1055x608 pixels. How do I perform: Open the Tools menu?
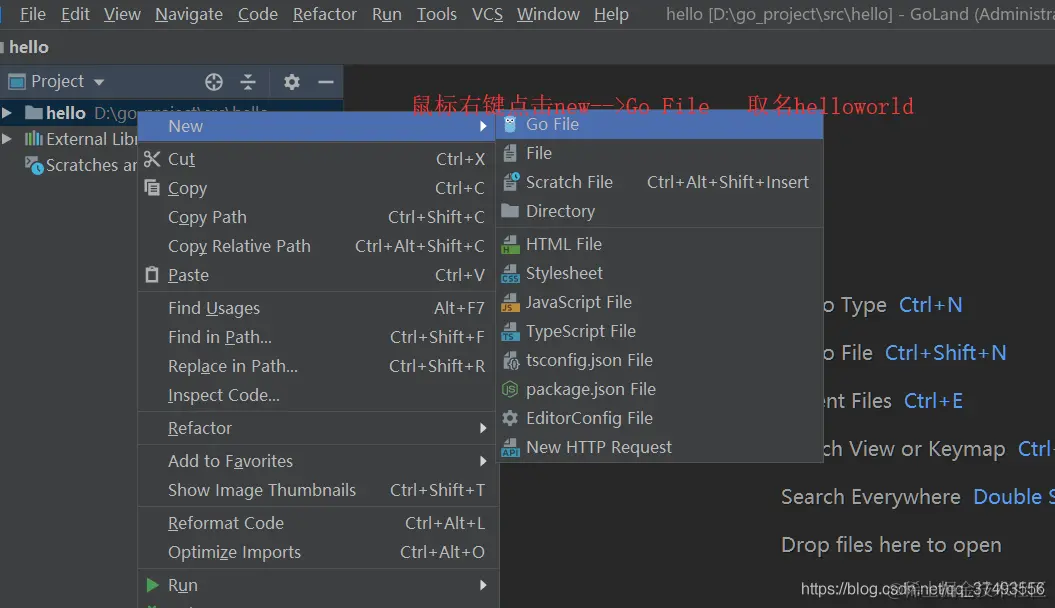point(436,14)
